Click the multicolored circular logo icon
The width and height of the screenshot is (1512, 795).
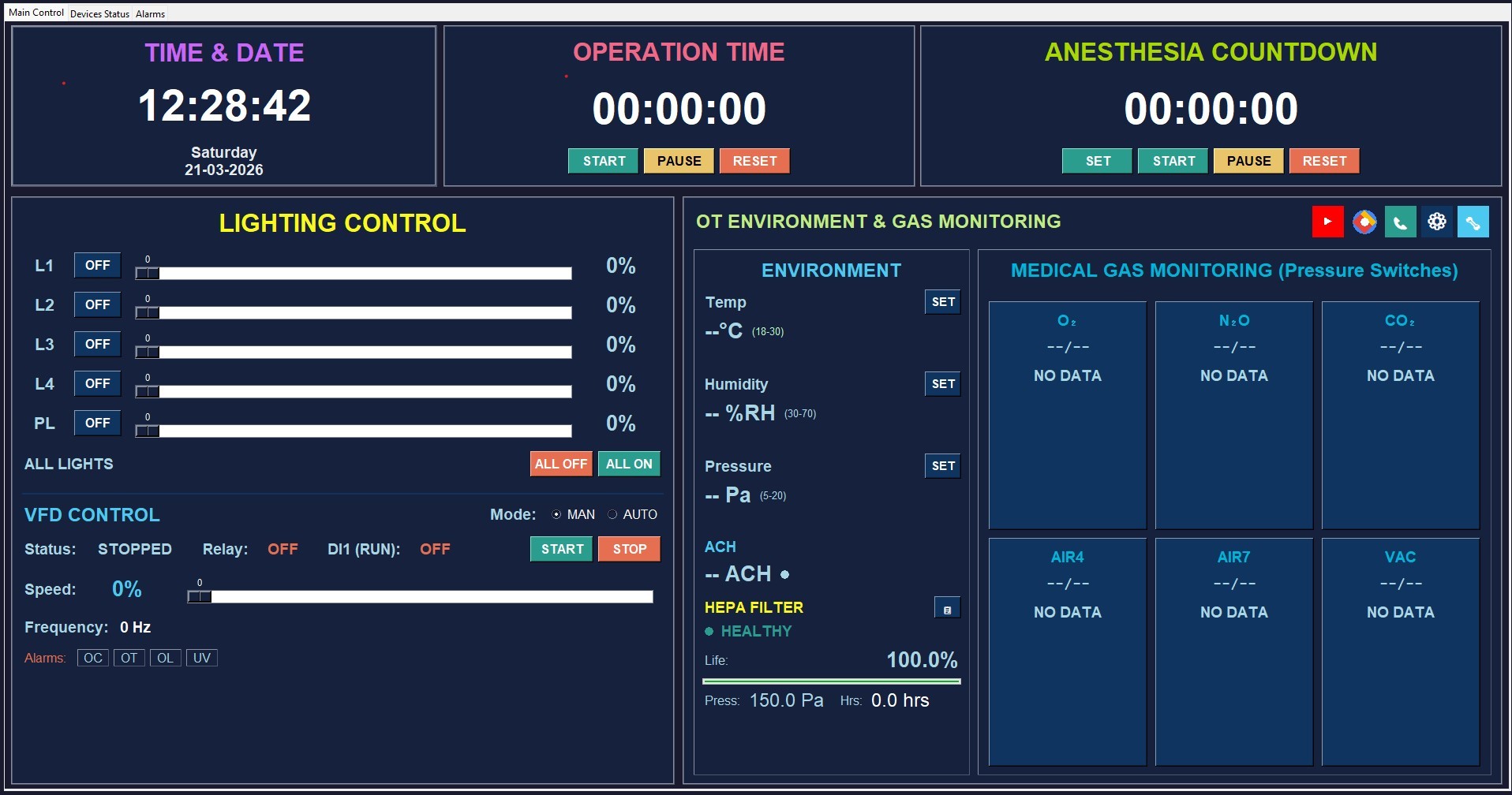coord(1364,222)
